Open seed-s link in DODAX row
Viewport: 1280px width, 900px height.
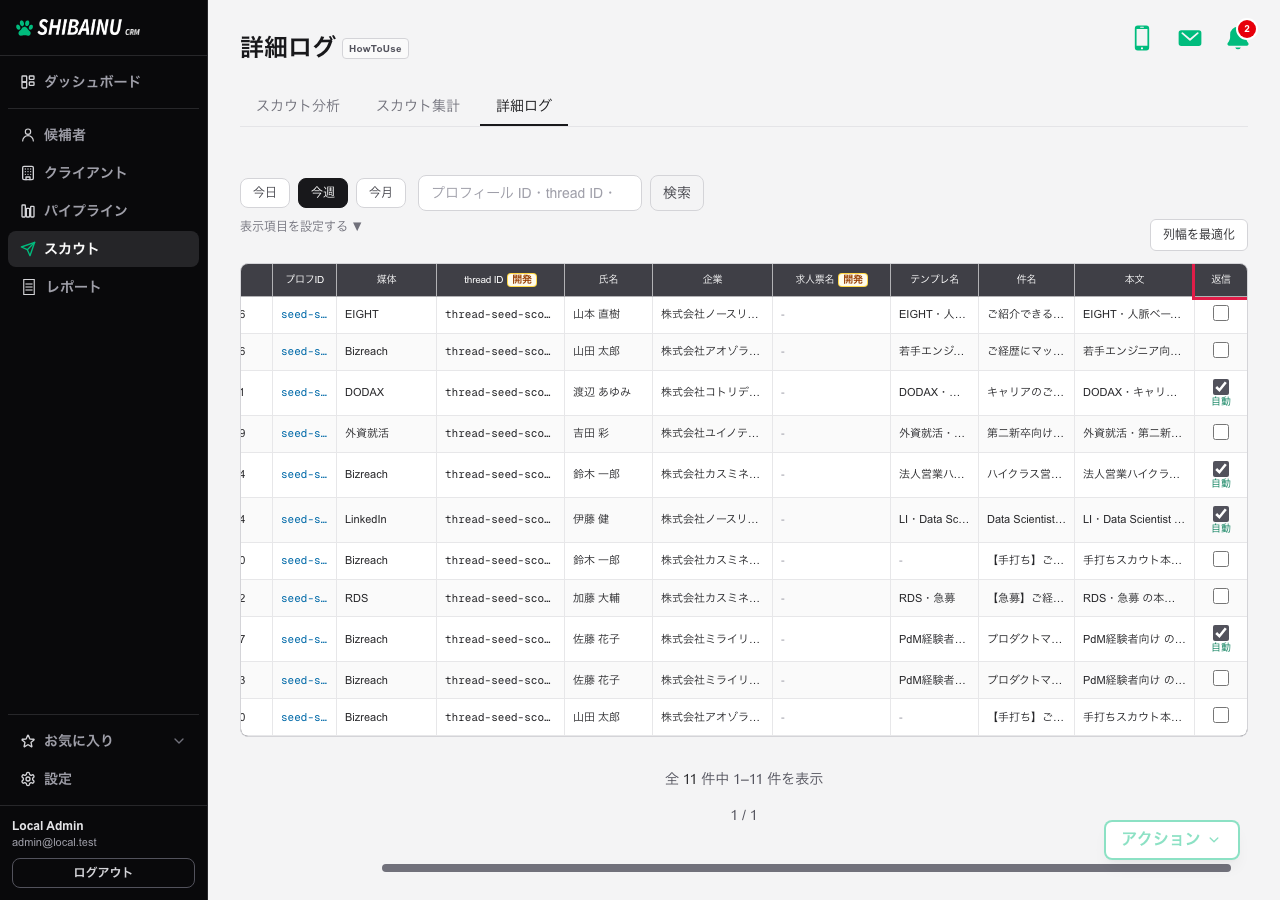coord(304,393)
